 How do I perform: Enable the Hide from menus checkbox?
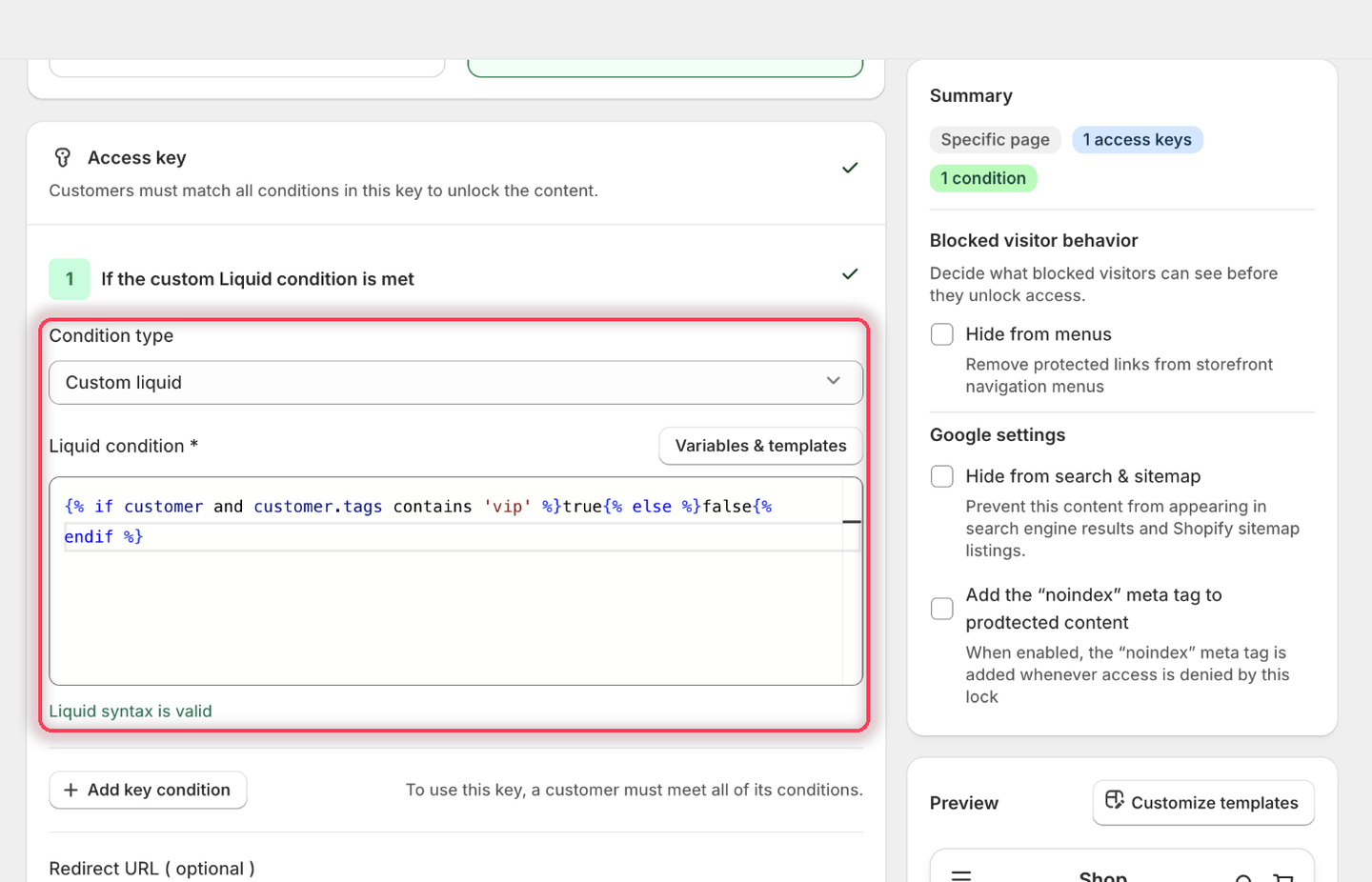pos(942,334)
